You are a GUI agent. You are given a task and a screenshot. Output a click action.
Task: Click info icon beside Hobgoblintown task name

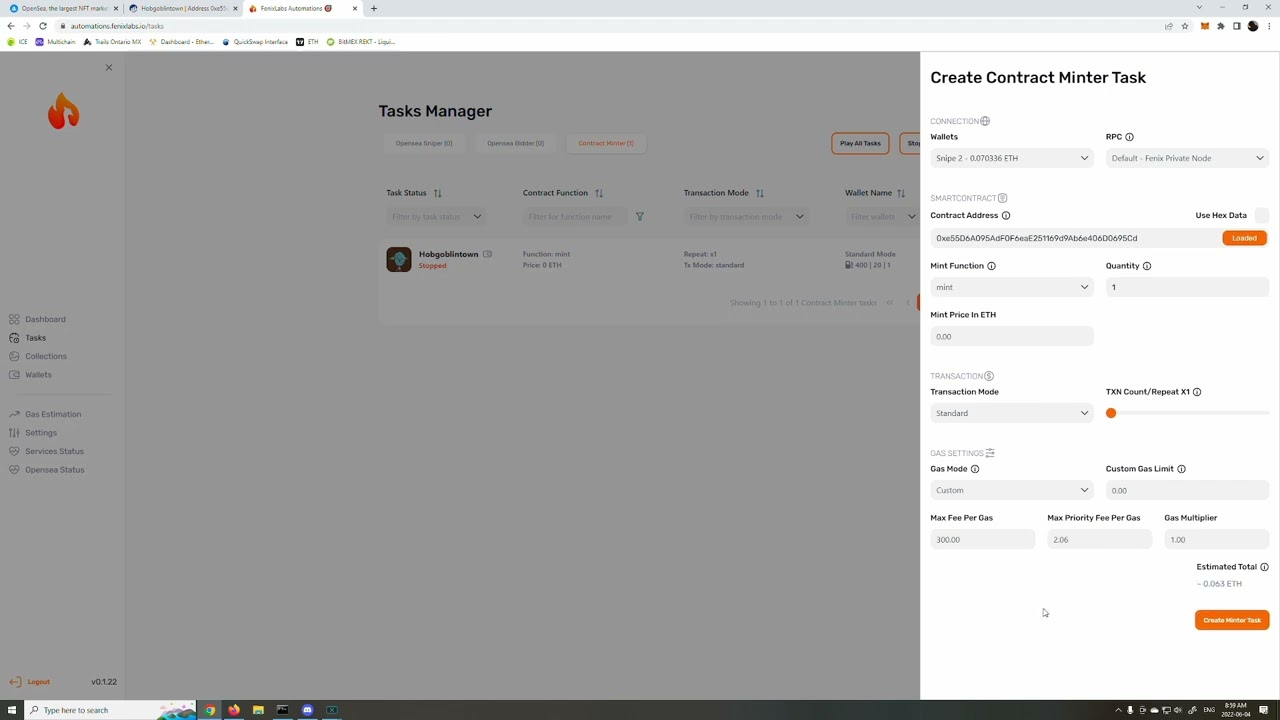pyautogui.click(x=487, y=255)
